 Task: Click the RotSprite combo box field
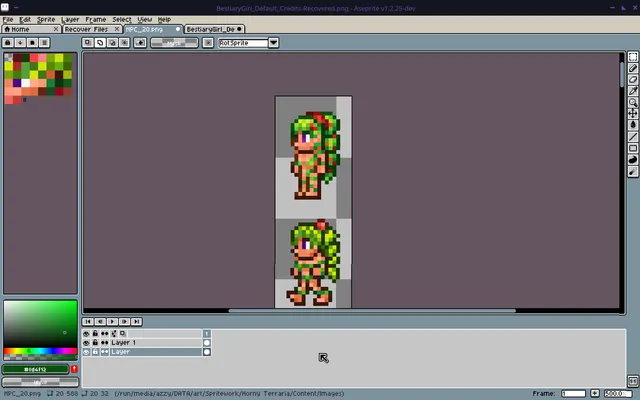243,42
